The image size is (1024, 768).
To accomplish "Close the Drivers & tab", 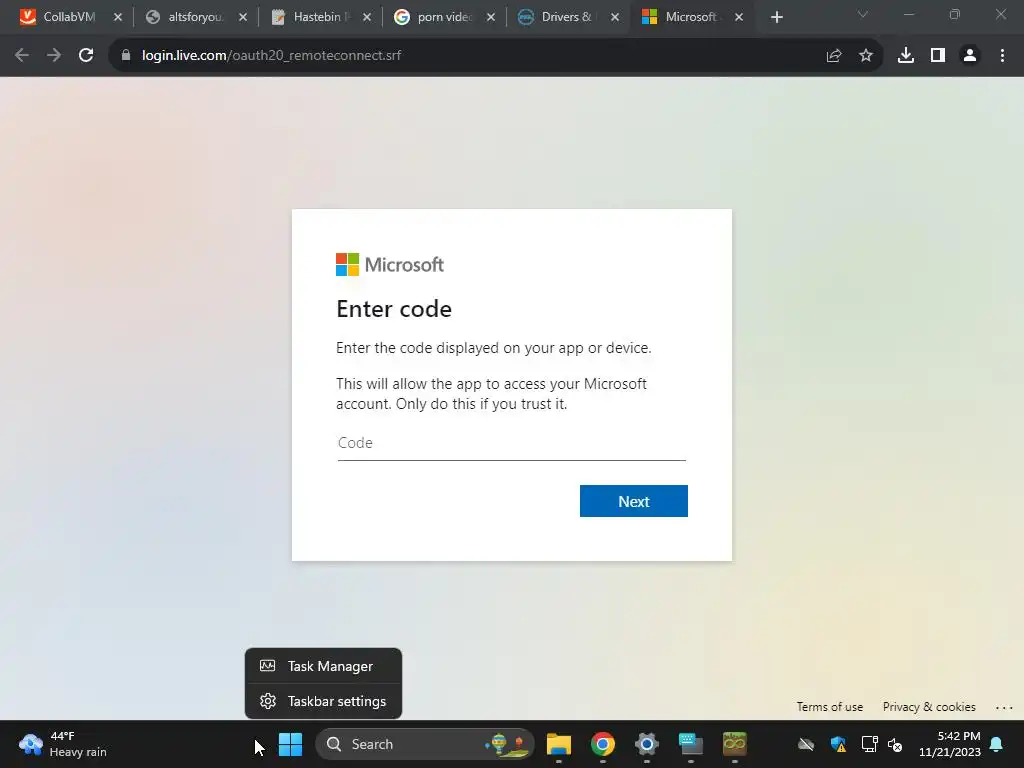I will coord(615,18).
